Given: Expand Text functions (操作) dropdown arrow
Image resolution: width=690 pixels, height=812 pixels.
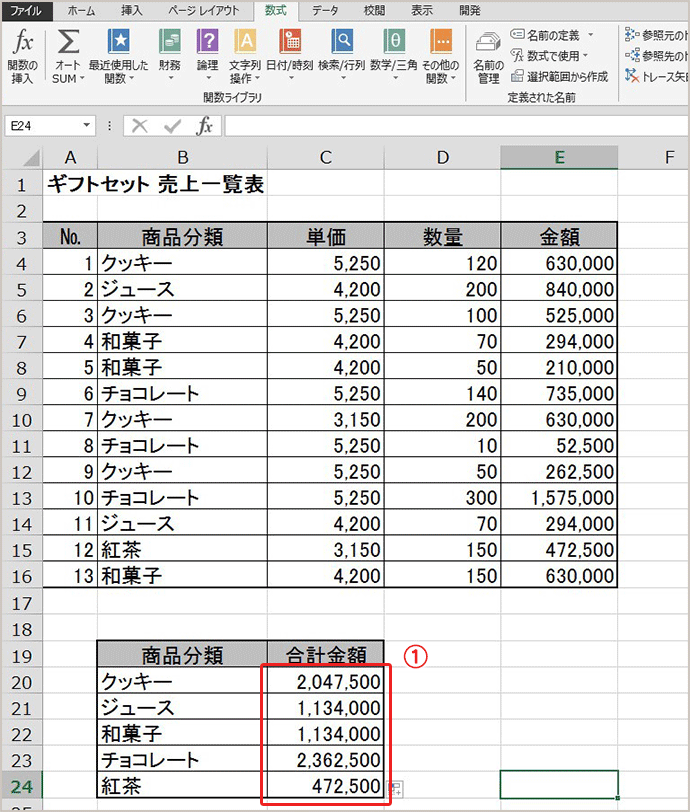Looking at the screenshot, I should pyautogui.click(x=257, y=79).
